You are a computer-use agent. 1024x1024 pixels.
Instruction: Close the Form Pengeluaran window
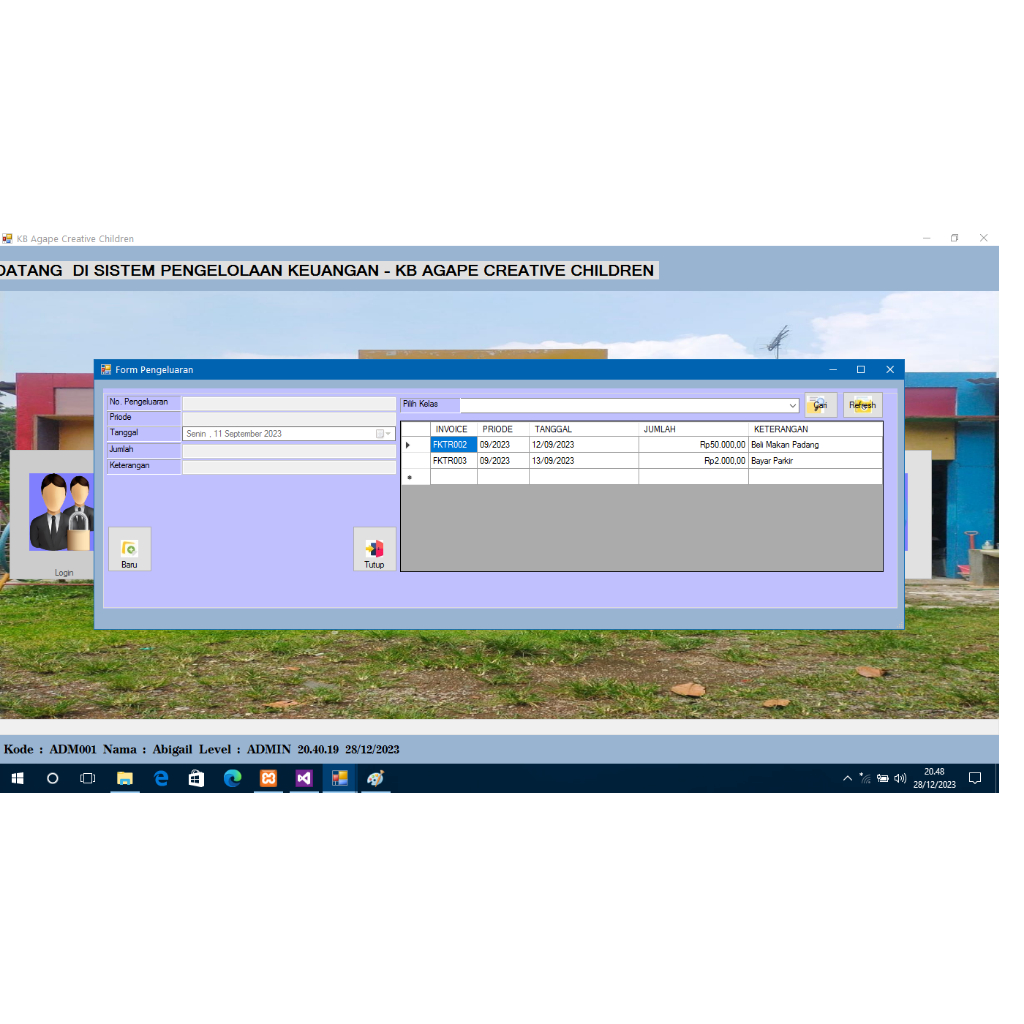pos(889,370)
